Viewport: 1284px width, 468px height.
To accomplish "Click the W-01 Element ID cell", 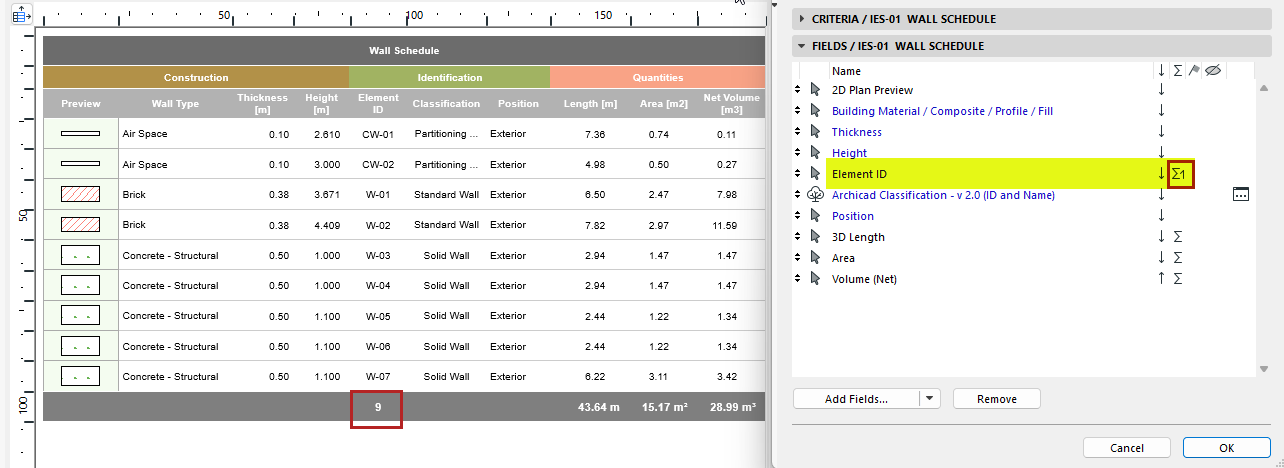I will click(x=378, y=195).
